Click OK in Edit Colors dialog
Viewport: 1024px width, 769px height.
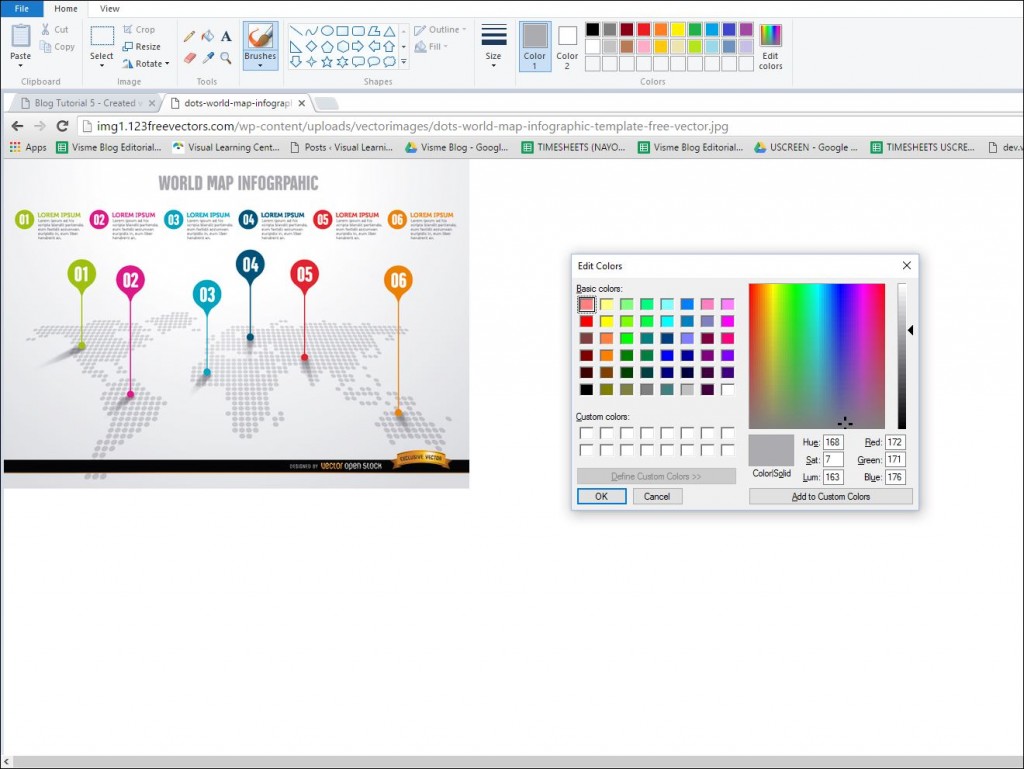[x=601, y=496]
